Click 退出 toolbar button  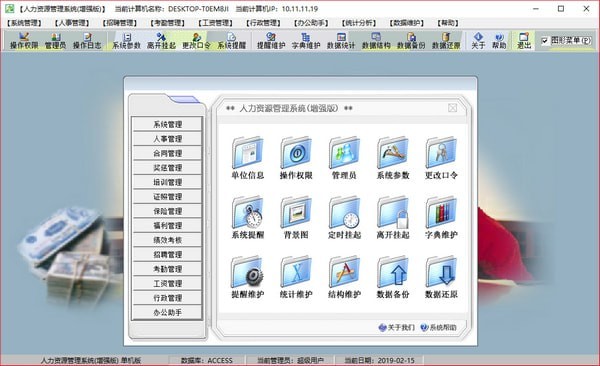point(524,41)
